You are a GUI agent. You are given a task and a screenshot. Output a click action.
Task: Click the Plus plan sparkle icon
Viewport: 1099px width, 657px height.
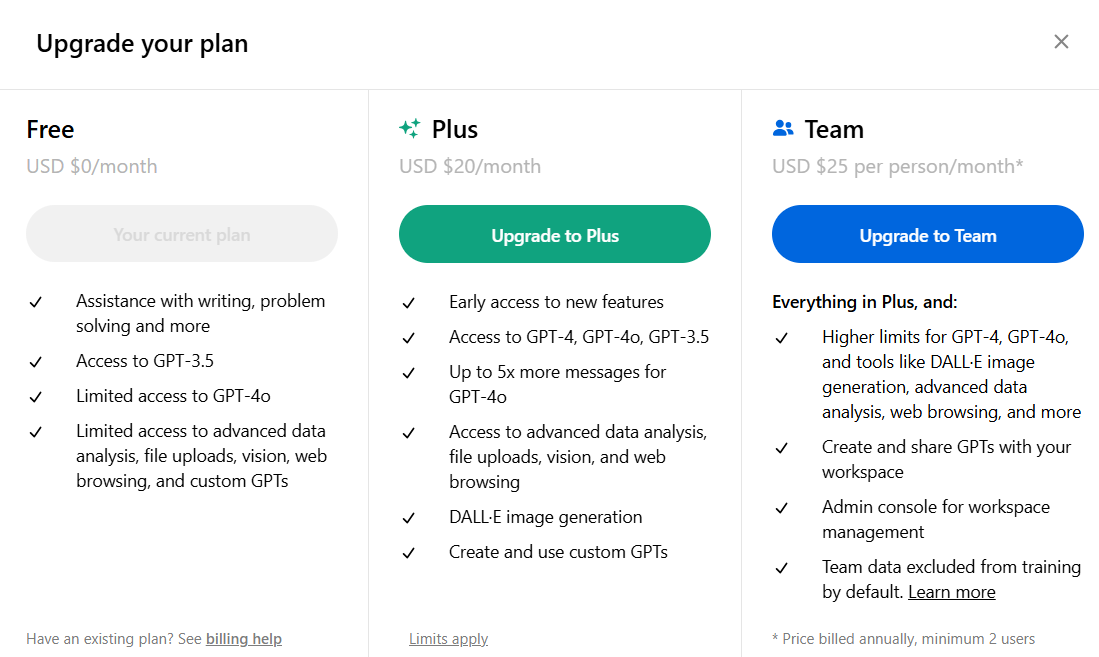click(x=410, y=129)
